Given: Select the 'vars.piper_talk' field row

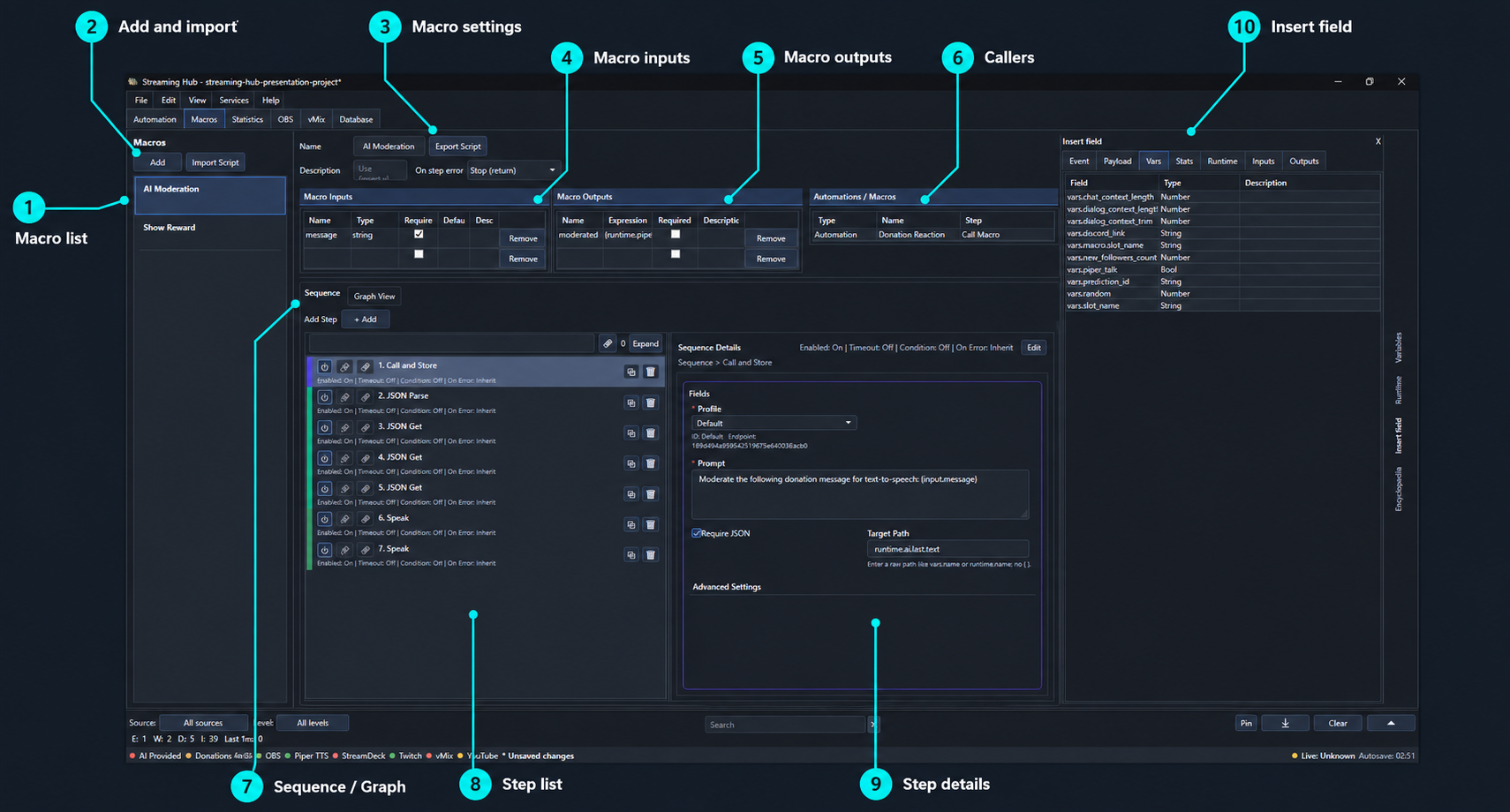Looking at the screenshot, I should point(1222,269).
